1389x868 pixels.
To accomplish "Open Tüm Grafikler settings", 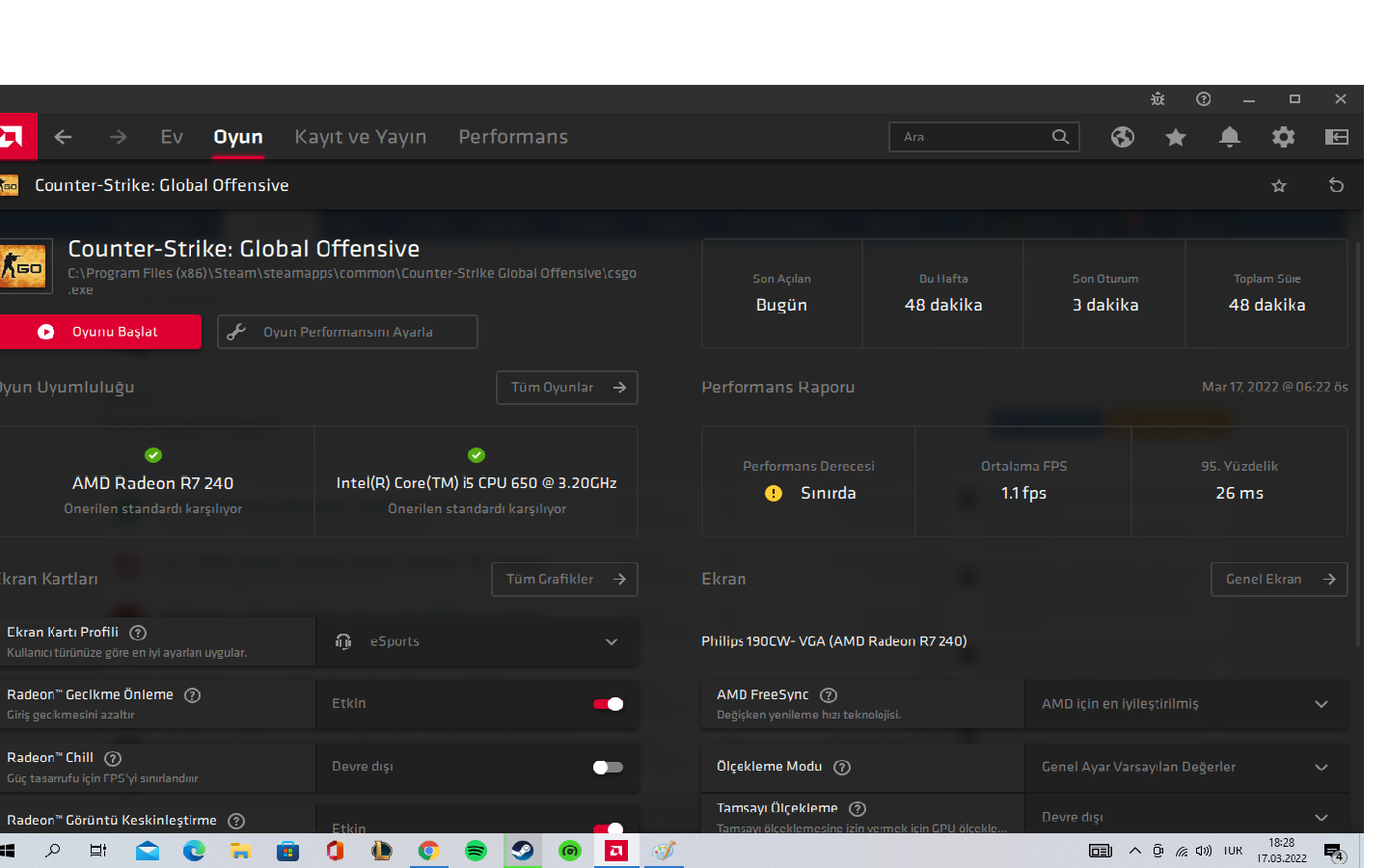I will pos(564,580).
